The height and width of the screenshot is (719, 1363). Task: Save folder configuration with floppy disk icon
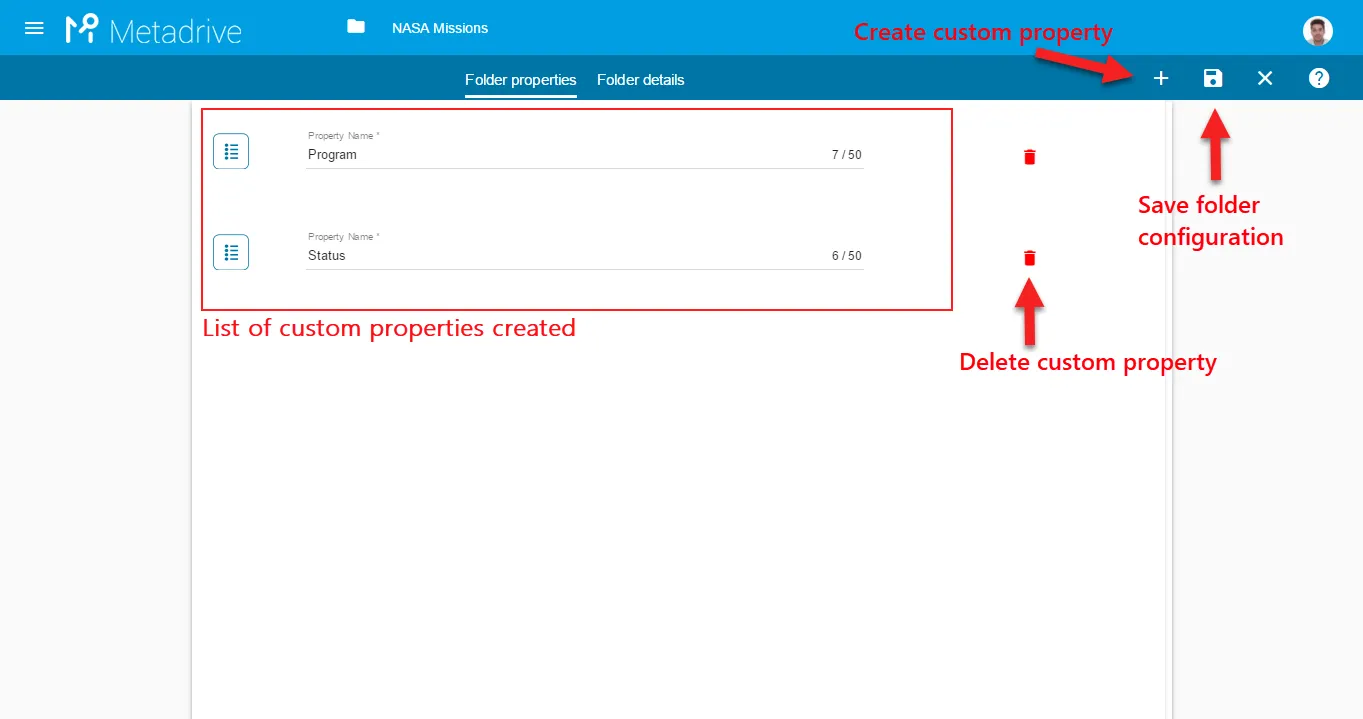pyautogui.click(x=1213, y=78)
